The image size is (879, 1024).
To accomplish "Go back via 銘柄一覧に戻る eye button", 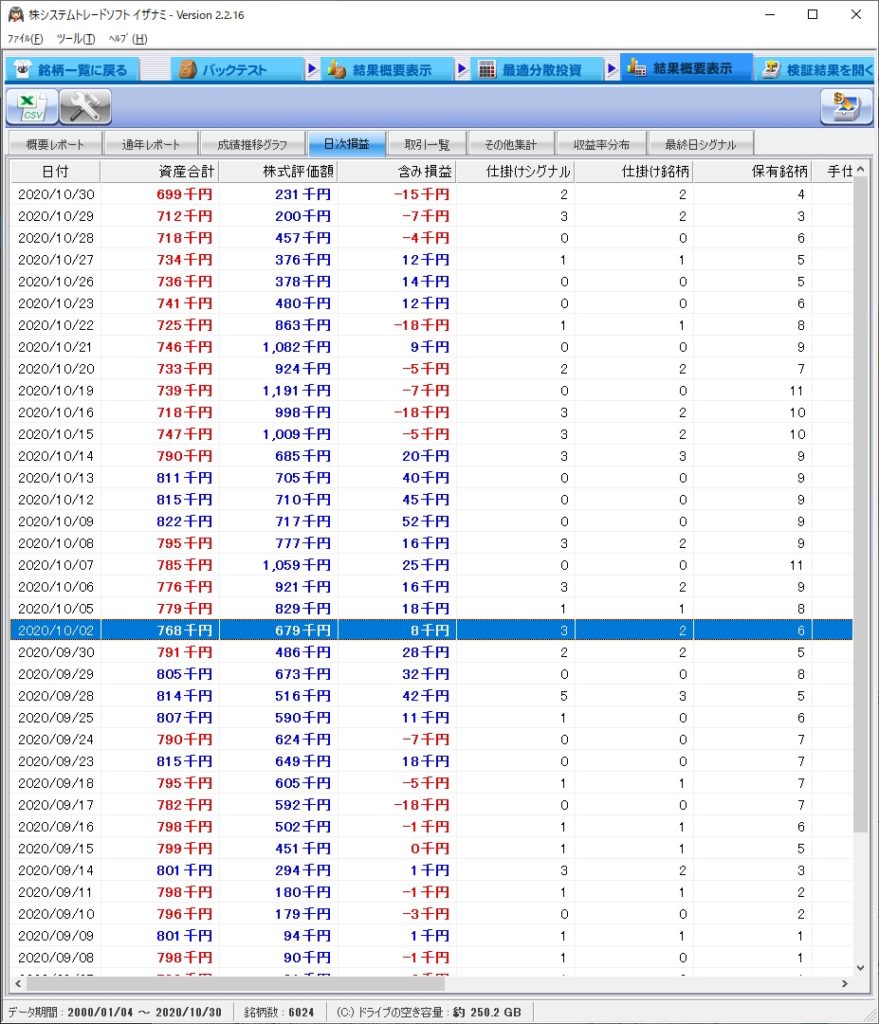I will click(71, 69).
